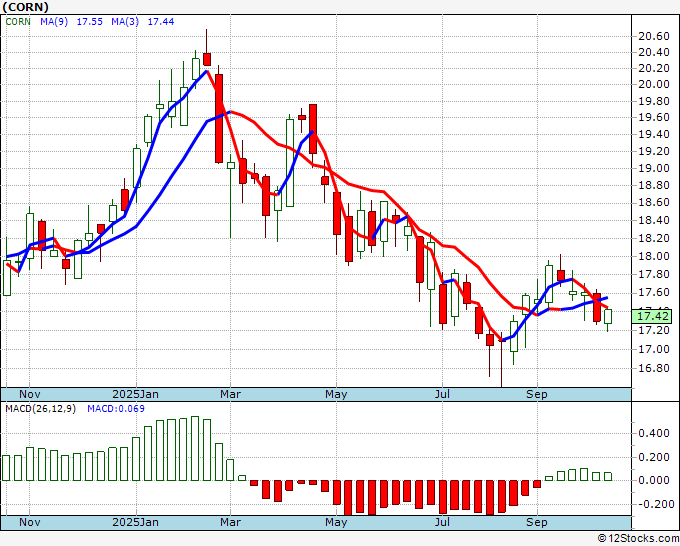680x546 pixels.
Task: Click the 18.00 price axis label
Action: 653,257
